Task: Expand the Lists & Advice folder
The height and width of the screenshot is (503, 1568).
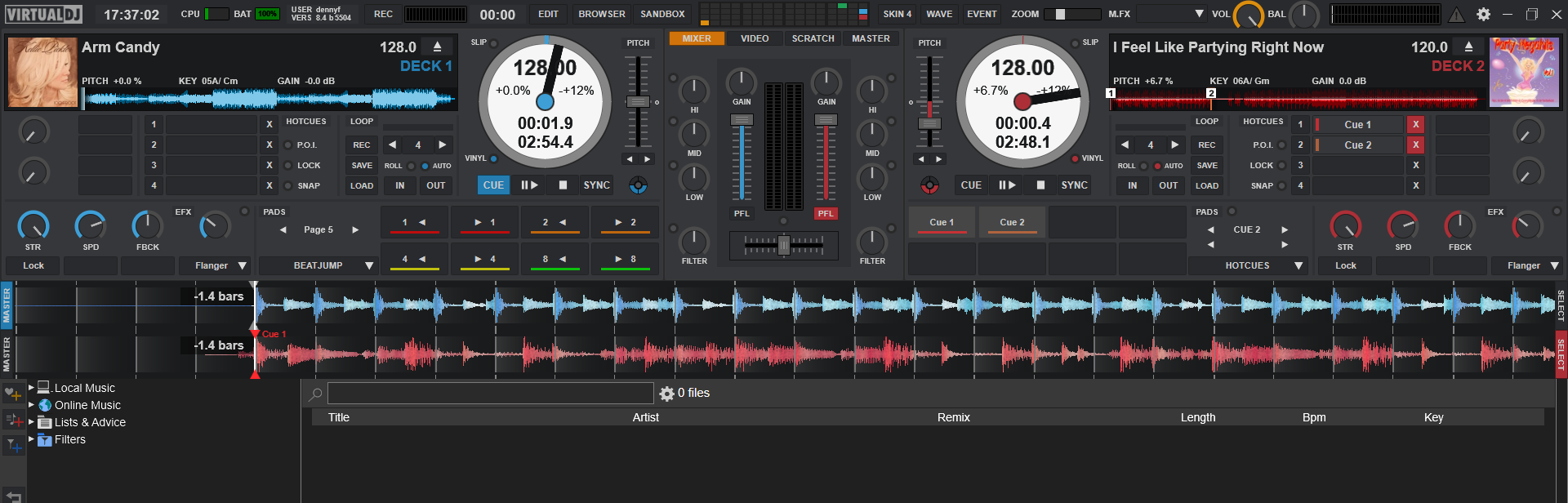Action: tap(31, 422)
